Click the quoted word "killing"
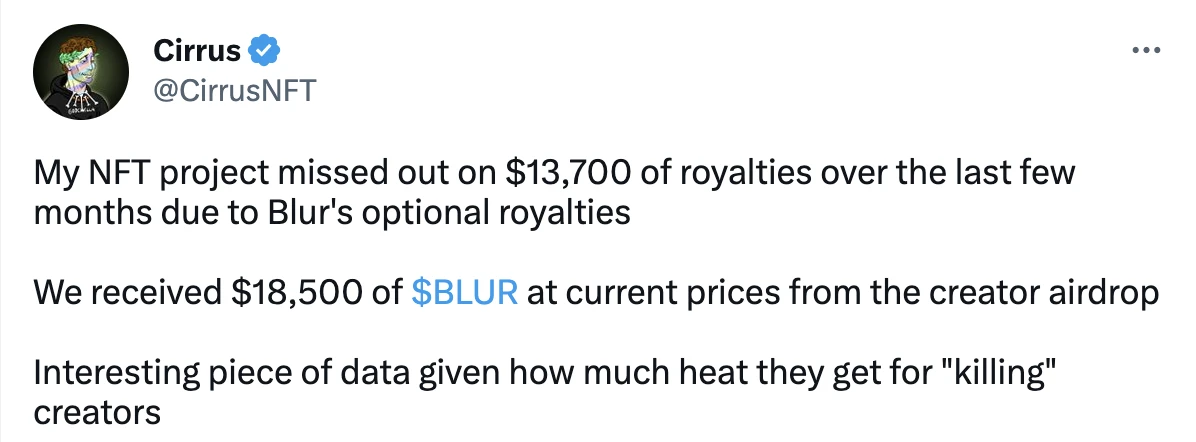 [x=995, y=376]
